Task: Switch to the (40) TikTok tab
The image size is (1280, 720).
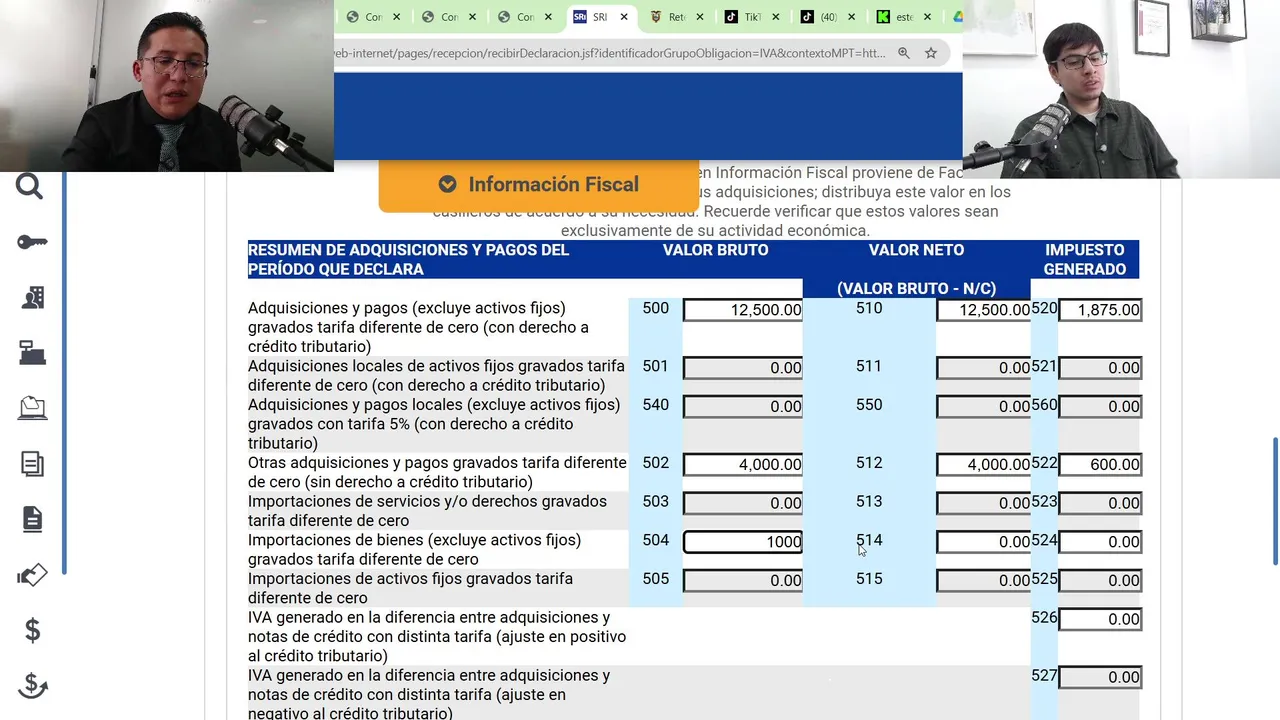Action: pyautogui.click(x=828, y=17)
